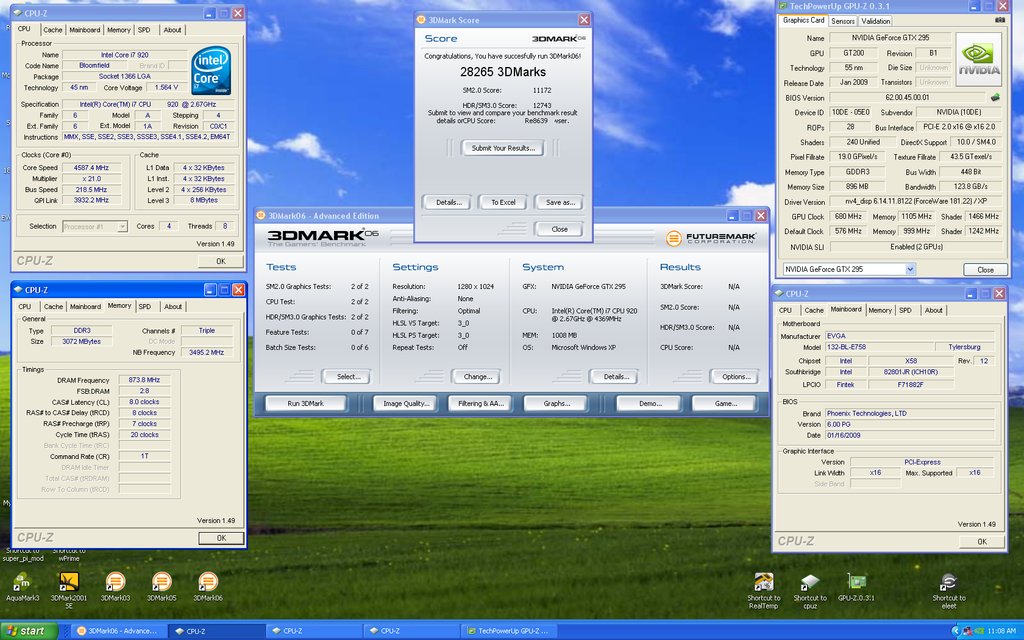Click the network tray icon beside the NVIDIA icon

point(969,631)
